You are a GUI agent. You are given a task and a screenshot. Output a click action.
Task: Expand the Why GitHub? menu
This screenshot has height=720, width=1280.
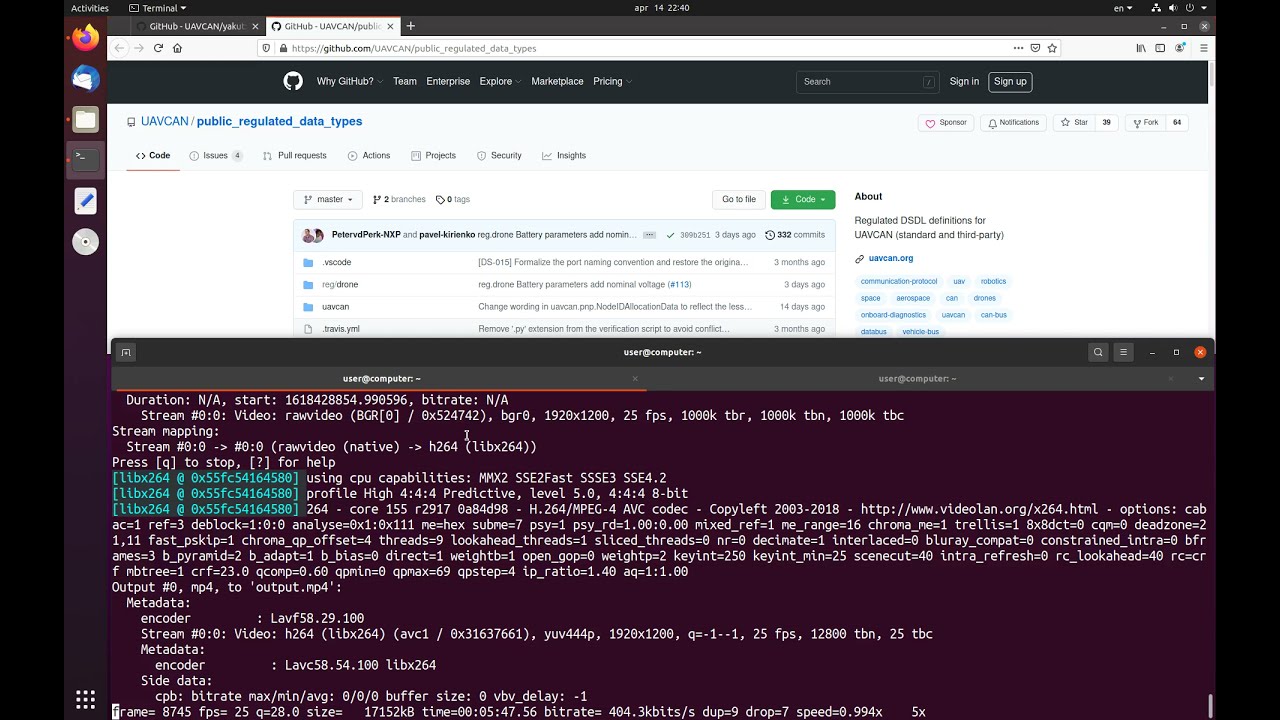click(x=350, y=81)
